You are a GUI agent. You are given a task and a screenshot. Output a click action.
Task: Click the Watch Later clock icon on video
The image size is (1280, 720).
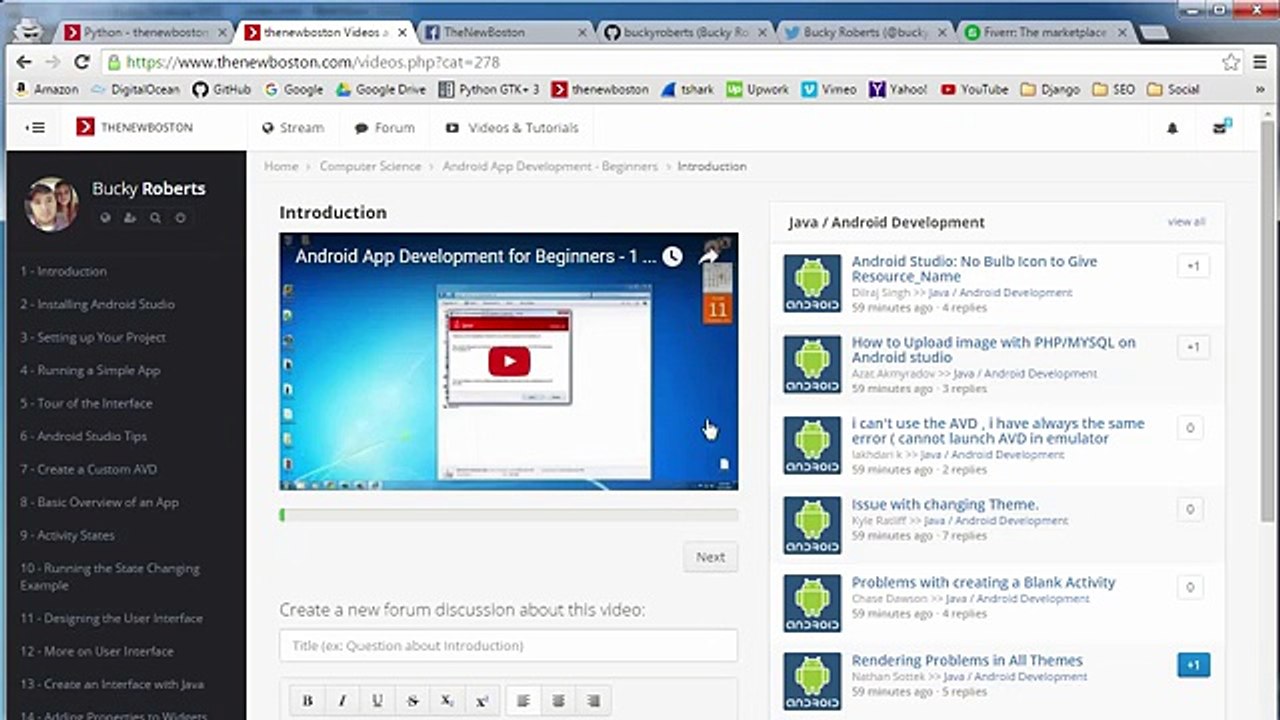pyautogui.click(x=672, y=256)
